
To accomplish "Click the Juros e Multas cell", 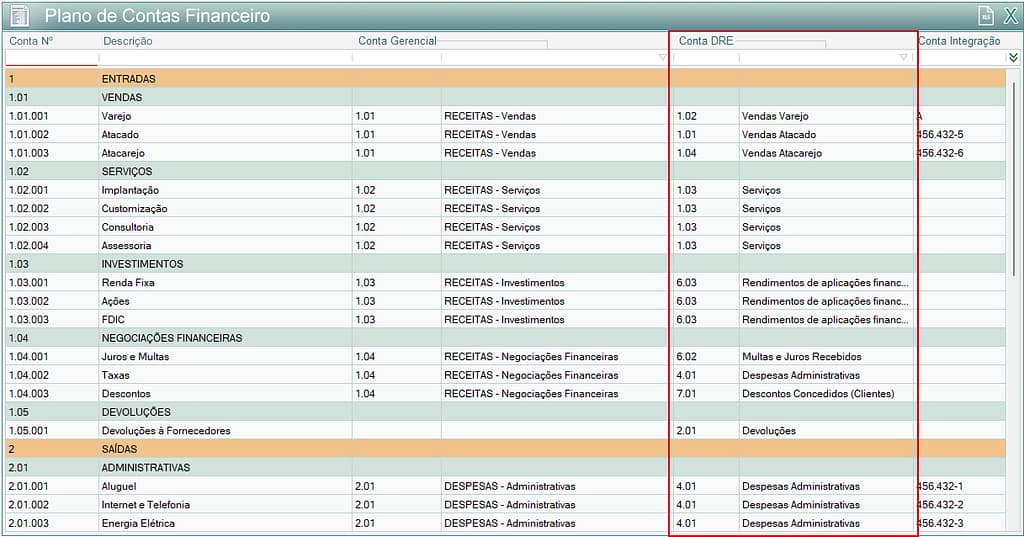I will pyautogui.click(x=225, y=357).
